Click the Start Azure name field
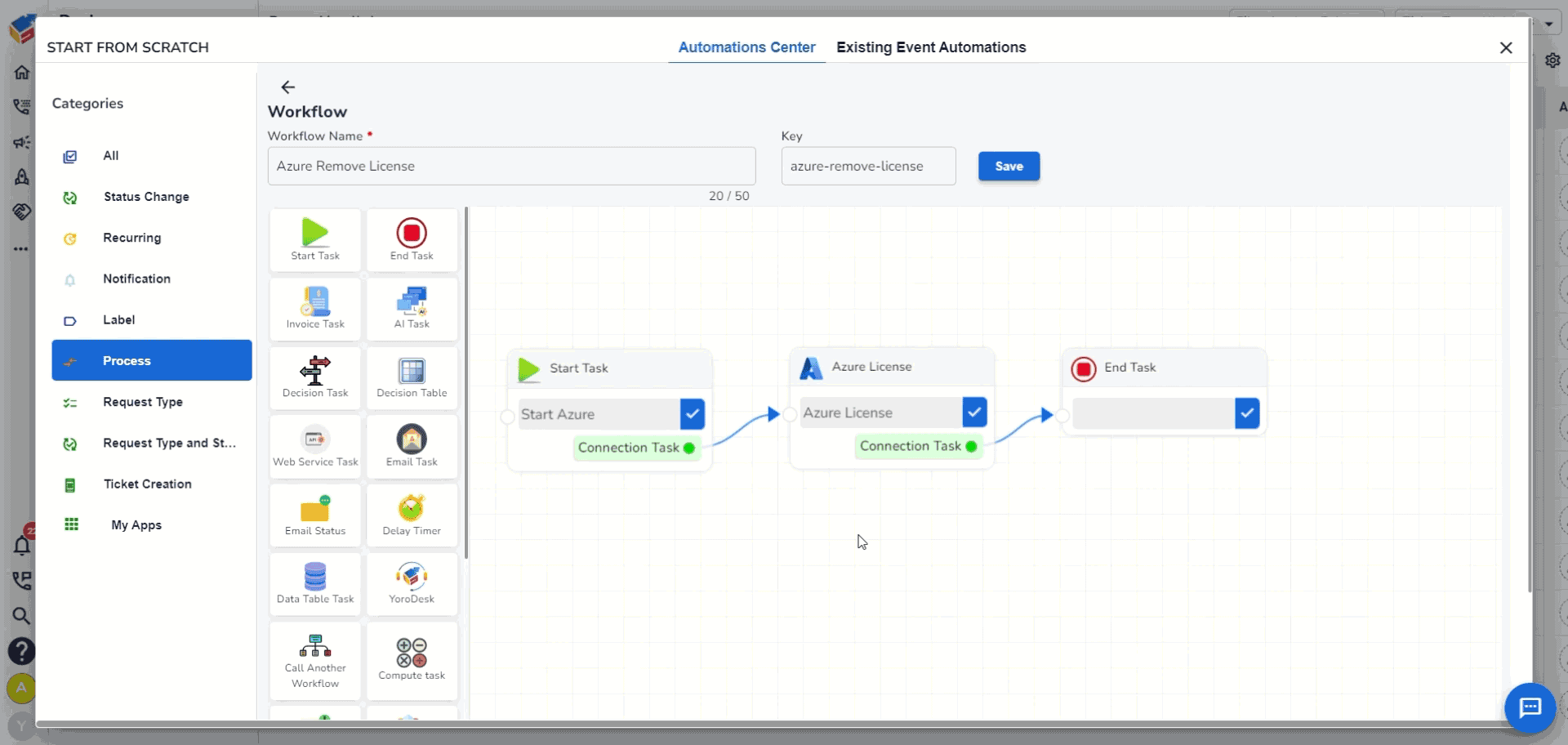The height and width of the screenshot is (745, 1568). pyautogui.click(x=599, y=414)
